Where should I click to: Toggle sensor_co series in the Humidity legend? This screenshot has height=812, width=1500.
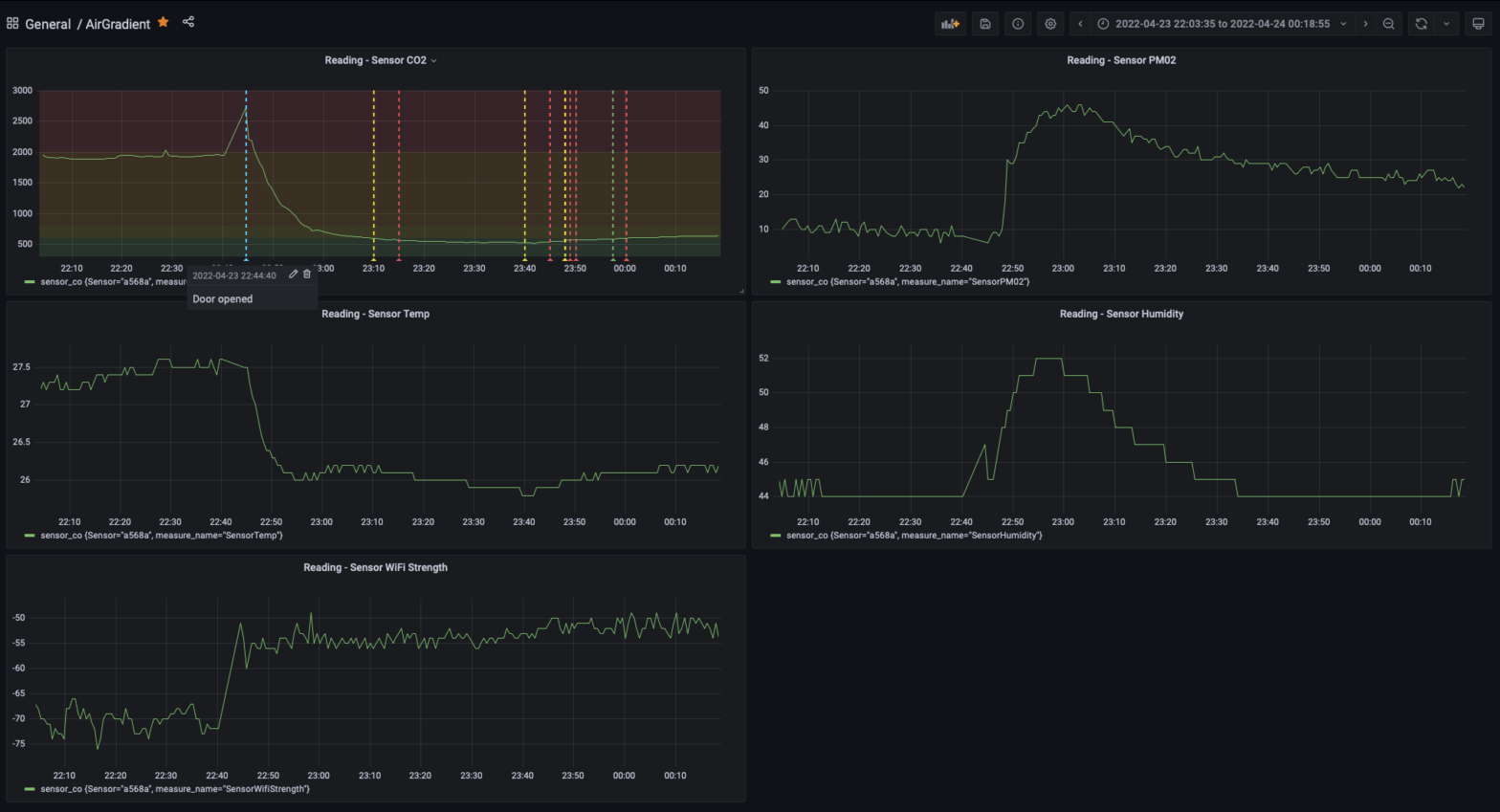pos(914,536)
